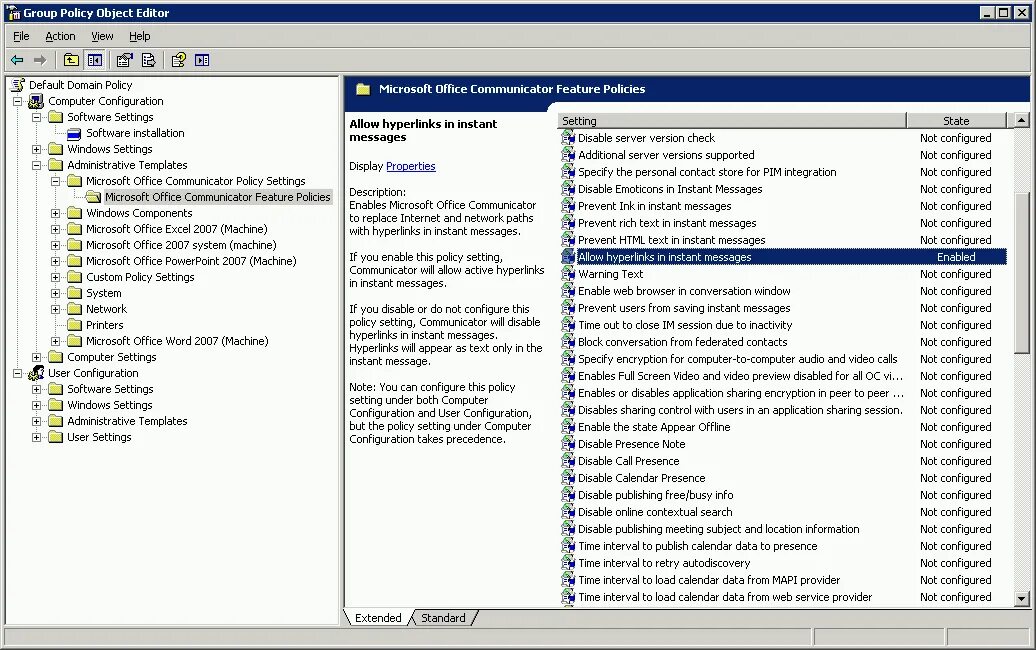Click the Export List toolbar icon
Screen dimensions: 1036x650
[x=148, y=60]
